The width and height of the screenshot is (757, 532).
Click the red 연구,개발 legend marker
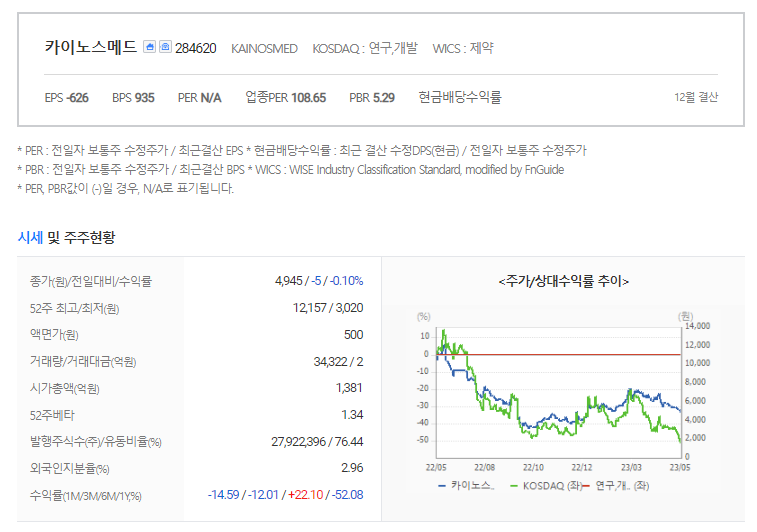586,486
